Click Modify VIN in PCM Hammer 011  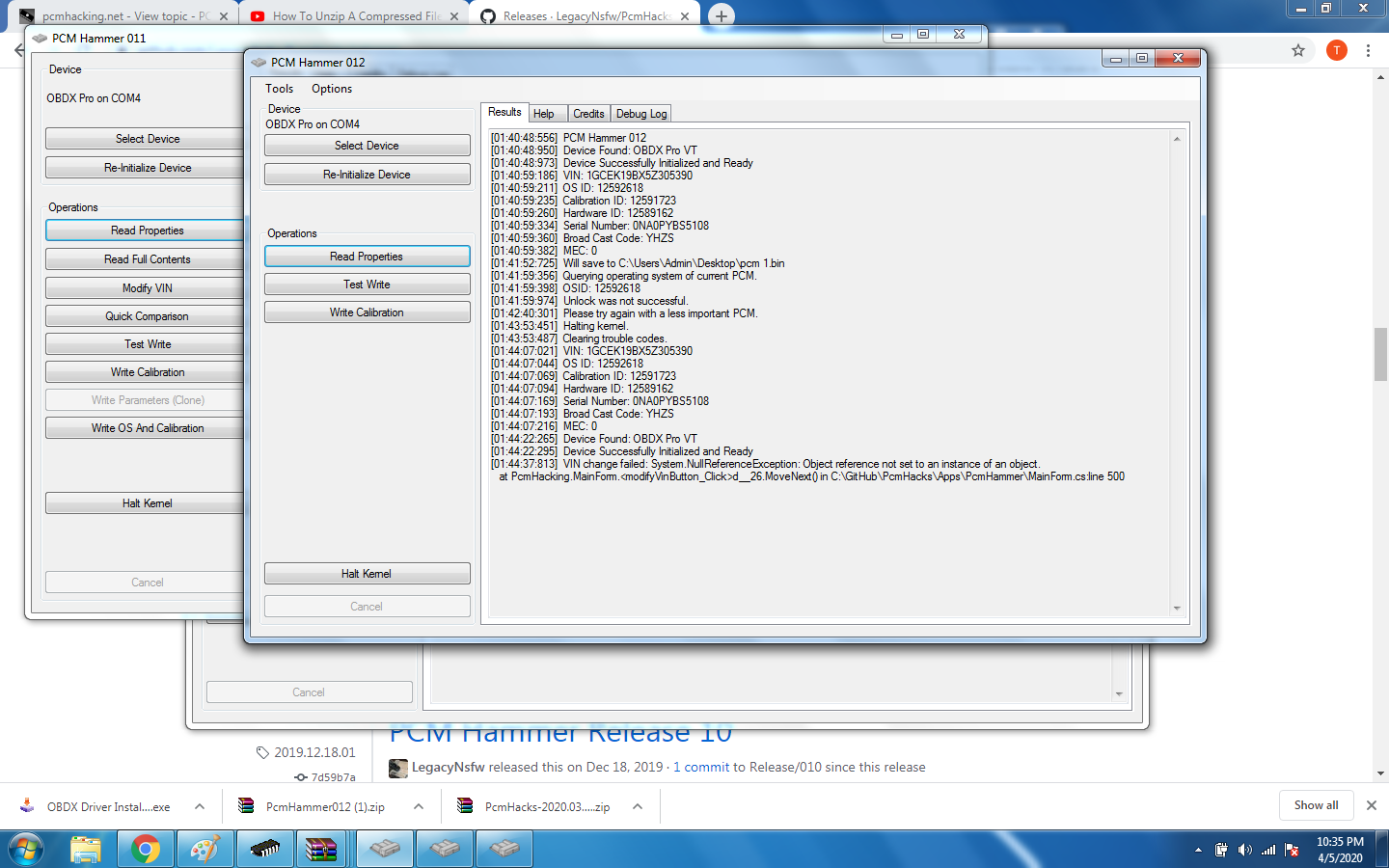pos(145,288)
